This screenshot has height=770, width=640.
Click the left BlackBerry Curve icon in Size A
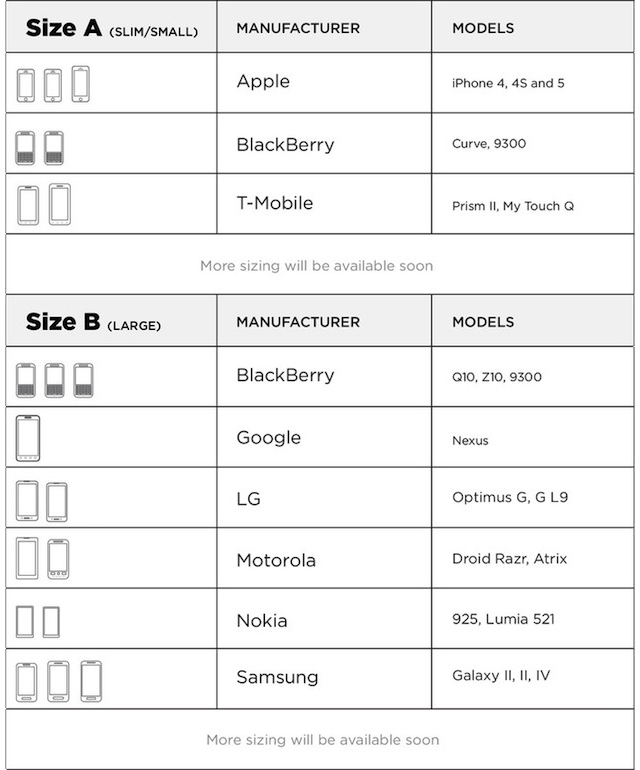[x=26, y=147]
